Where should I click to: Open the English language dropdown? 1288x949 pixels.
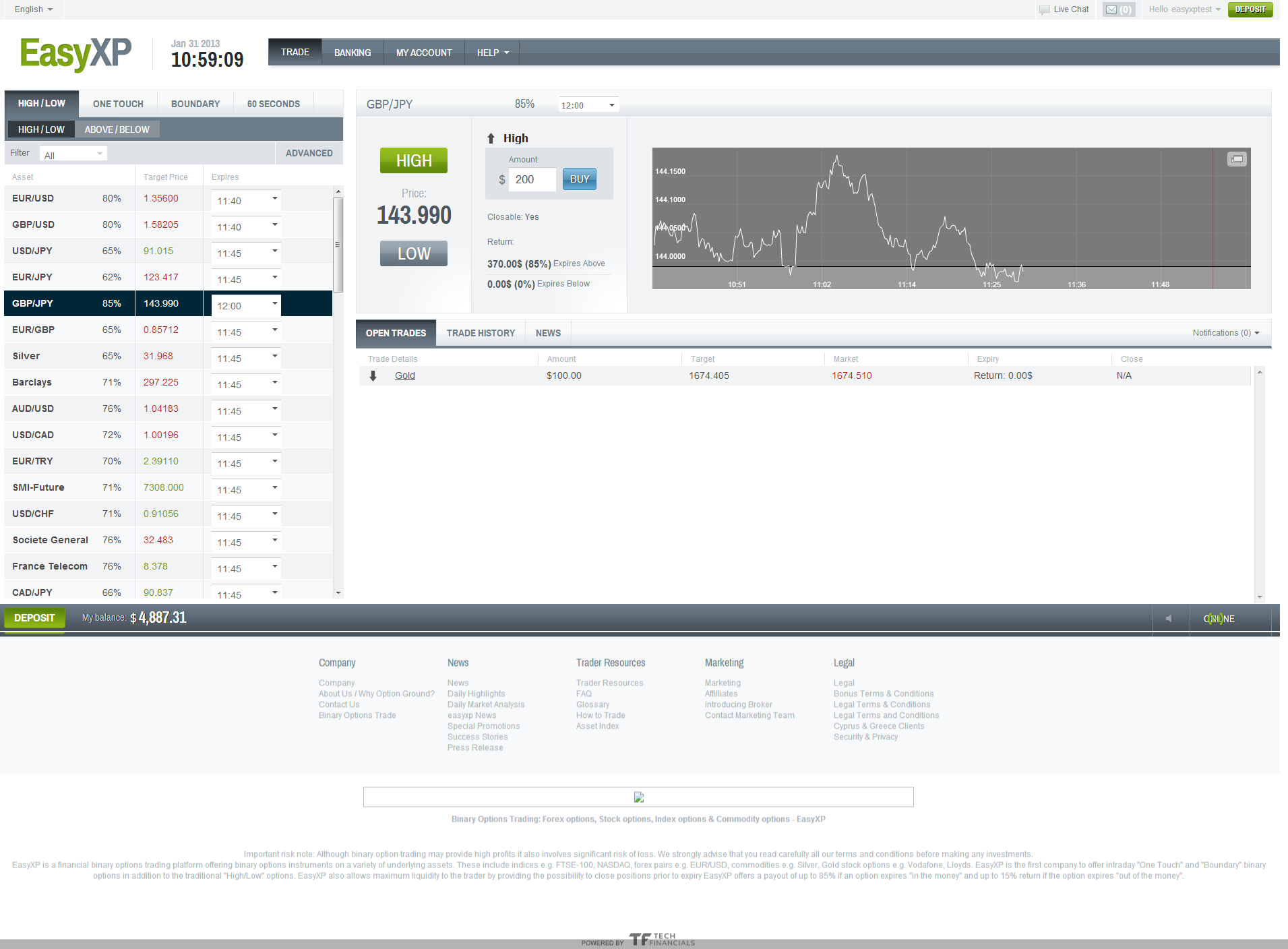point(34,9)
